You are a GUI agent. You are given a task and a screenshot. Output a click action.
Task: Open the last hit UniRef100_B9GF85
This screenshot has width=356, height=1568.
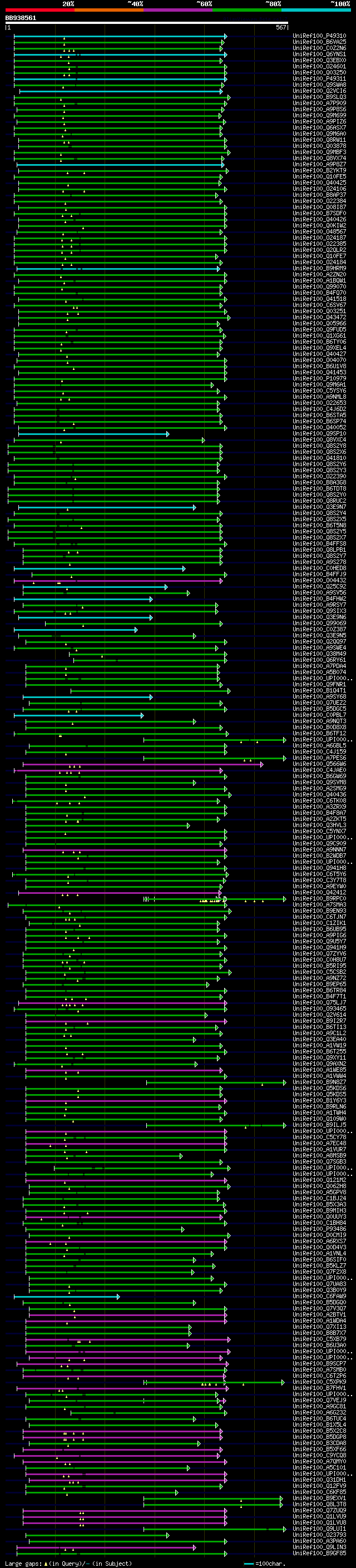(319, 1553)
